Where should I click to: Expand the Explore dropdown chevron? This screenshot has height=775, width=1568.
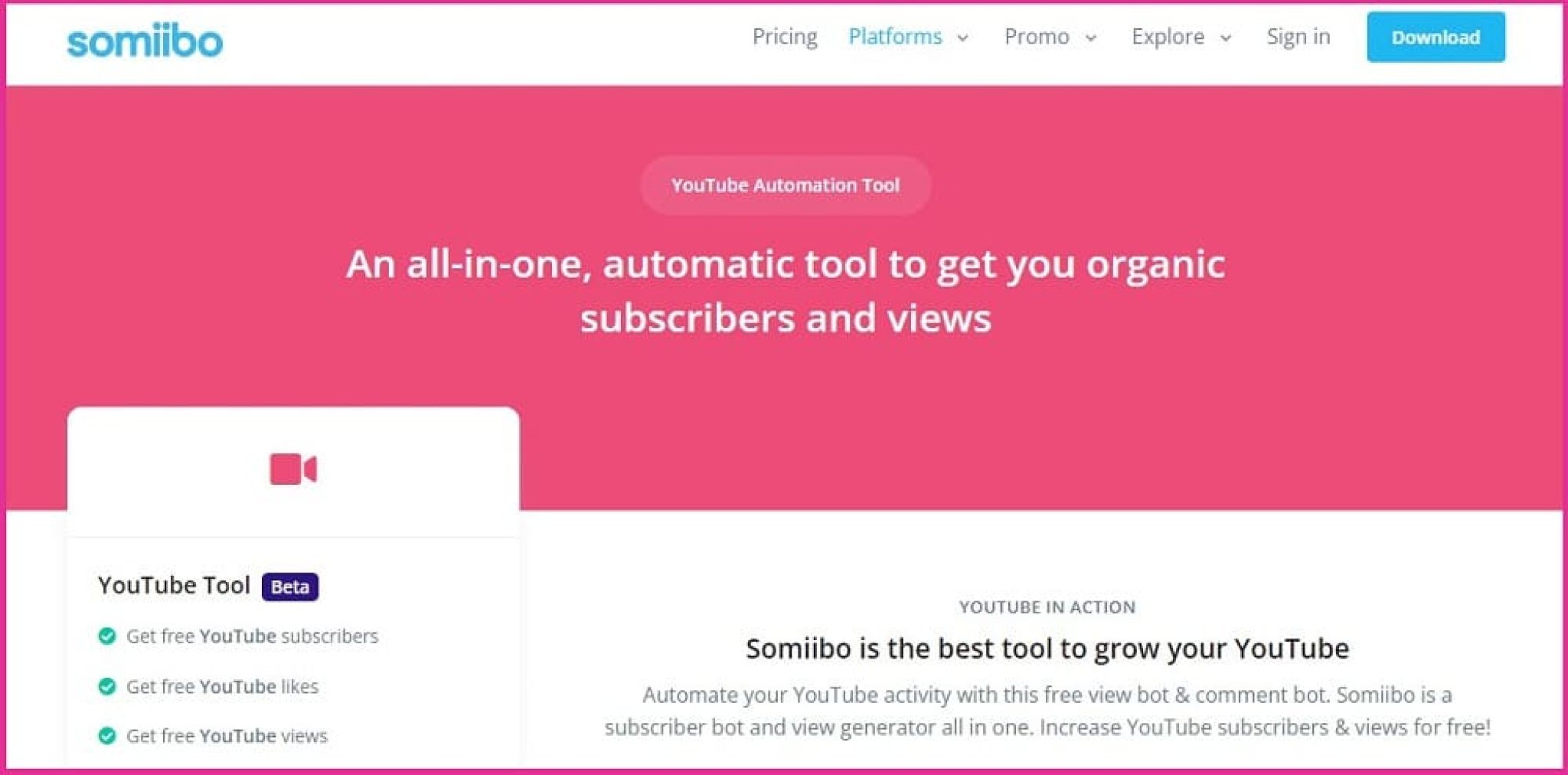click(1226, 38)
